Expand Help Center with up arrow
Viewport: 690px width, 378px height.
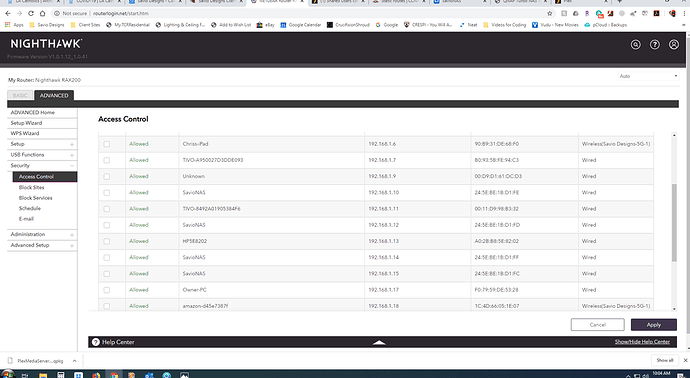(x=379, y=342)
